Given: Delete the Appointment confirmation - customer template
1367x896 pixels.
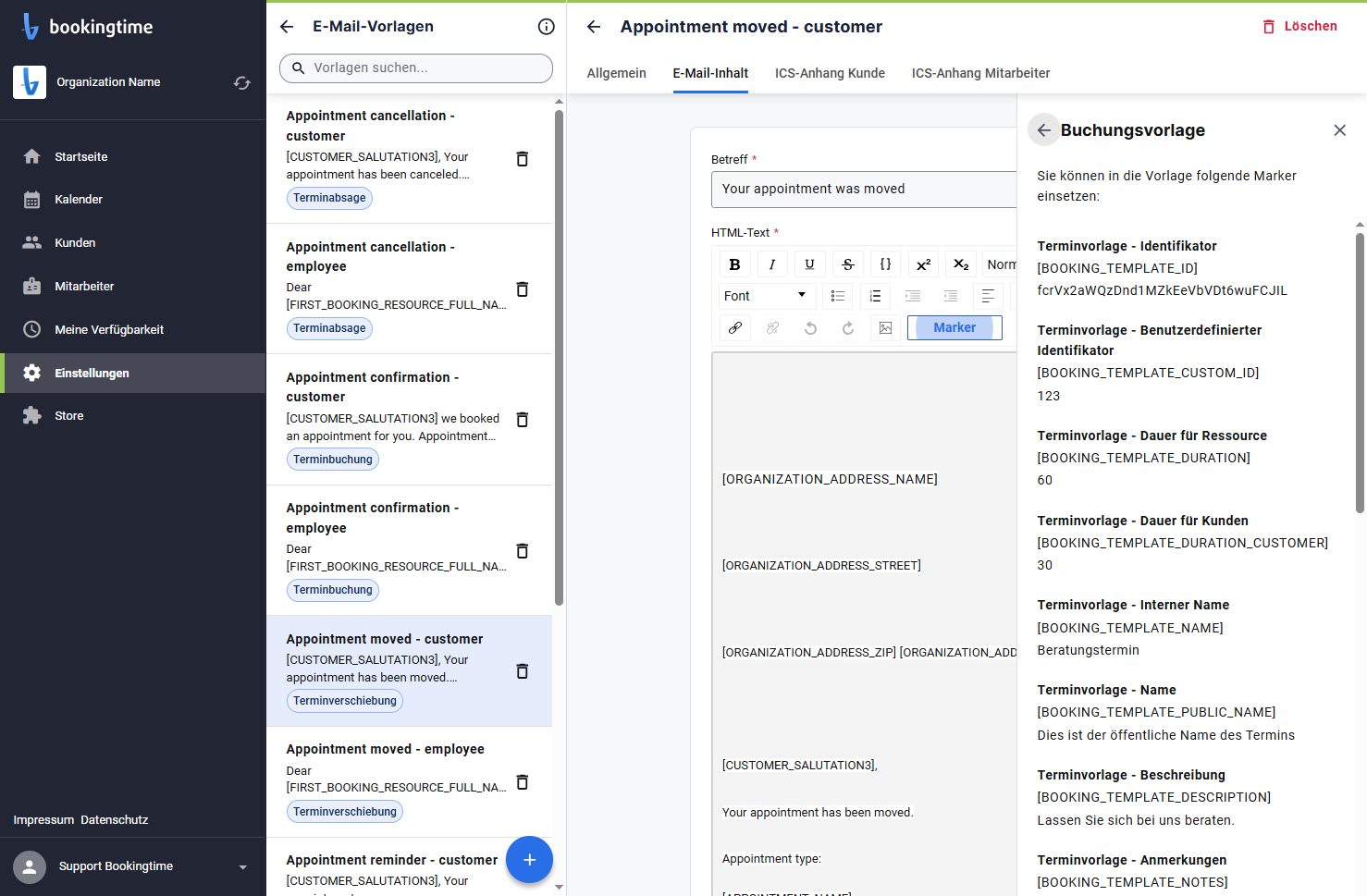Looking at the screenshot, I should 523,420.
